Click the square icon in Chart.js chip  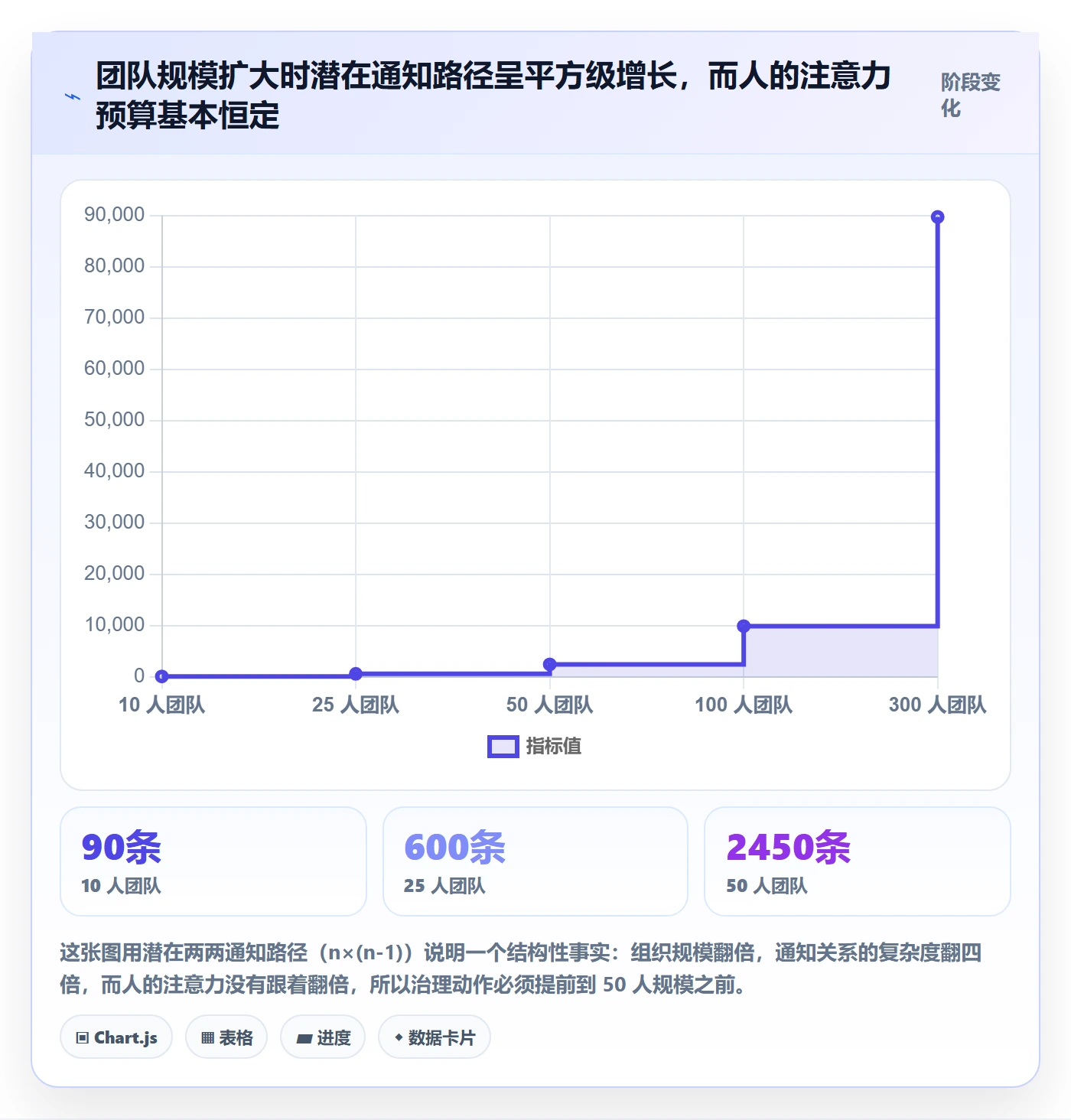pyautogui.click(x=83, y=1038)
